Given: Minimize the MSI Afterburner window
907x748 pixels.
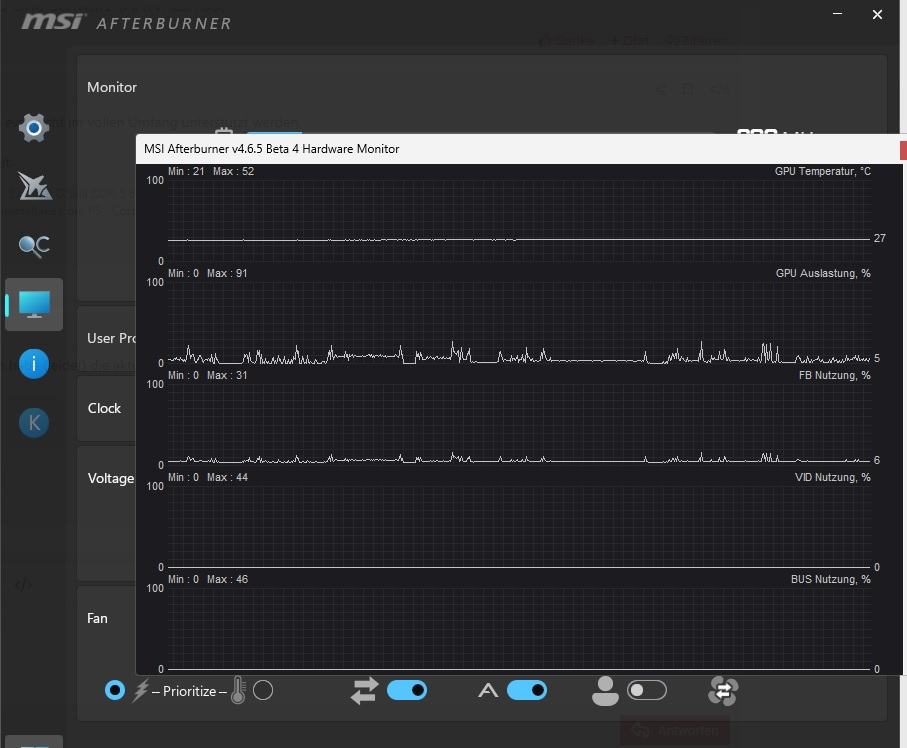Looking at the screenshot, I should point(837,14).
